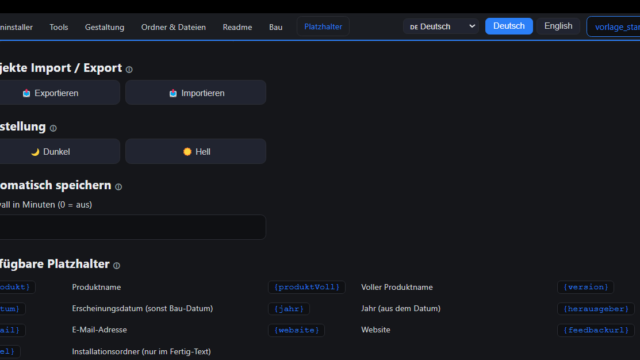The width and height of the screenshot is (640, 360).
Task: Show info for verfügbare Platzhalter heading
Action: (x=116, y=265)
